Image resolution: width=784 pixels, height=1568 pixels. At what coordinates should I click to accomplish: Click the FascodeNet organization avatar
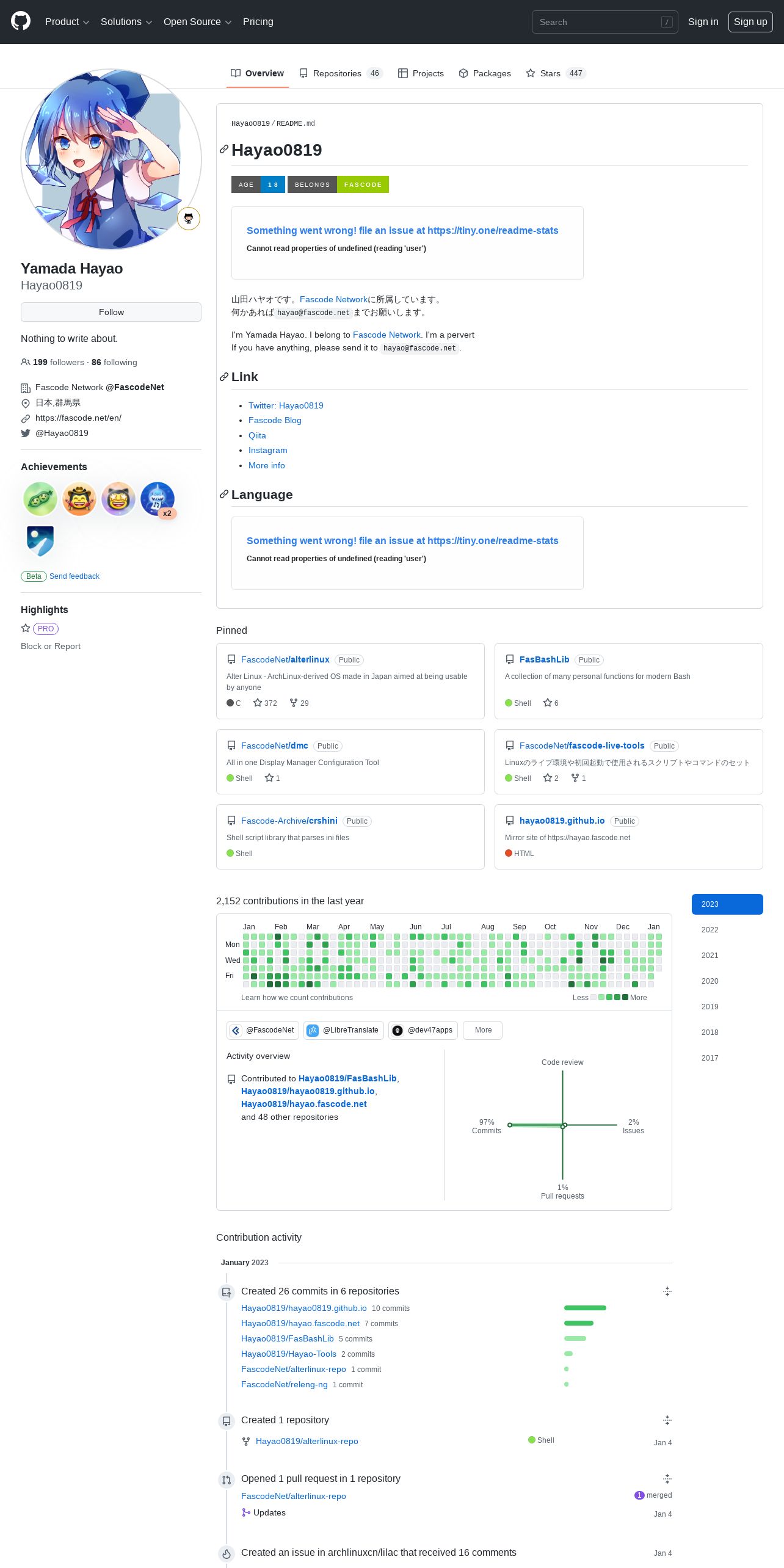coord(236,1030)
